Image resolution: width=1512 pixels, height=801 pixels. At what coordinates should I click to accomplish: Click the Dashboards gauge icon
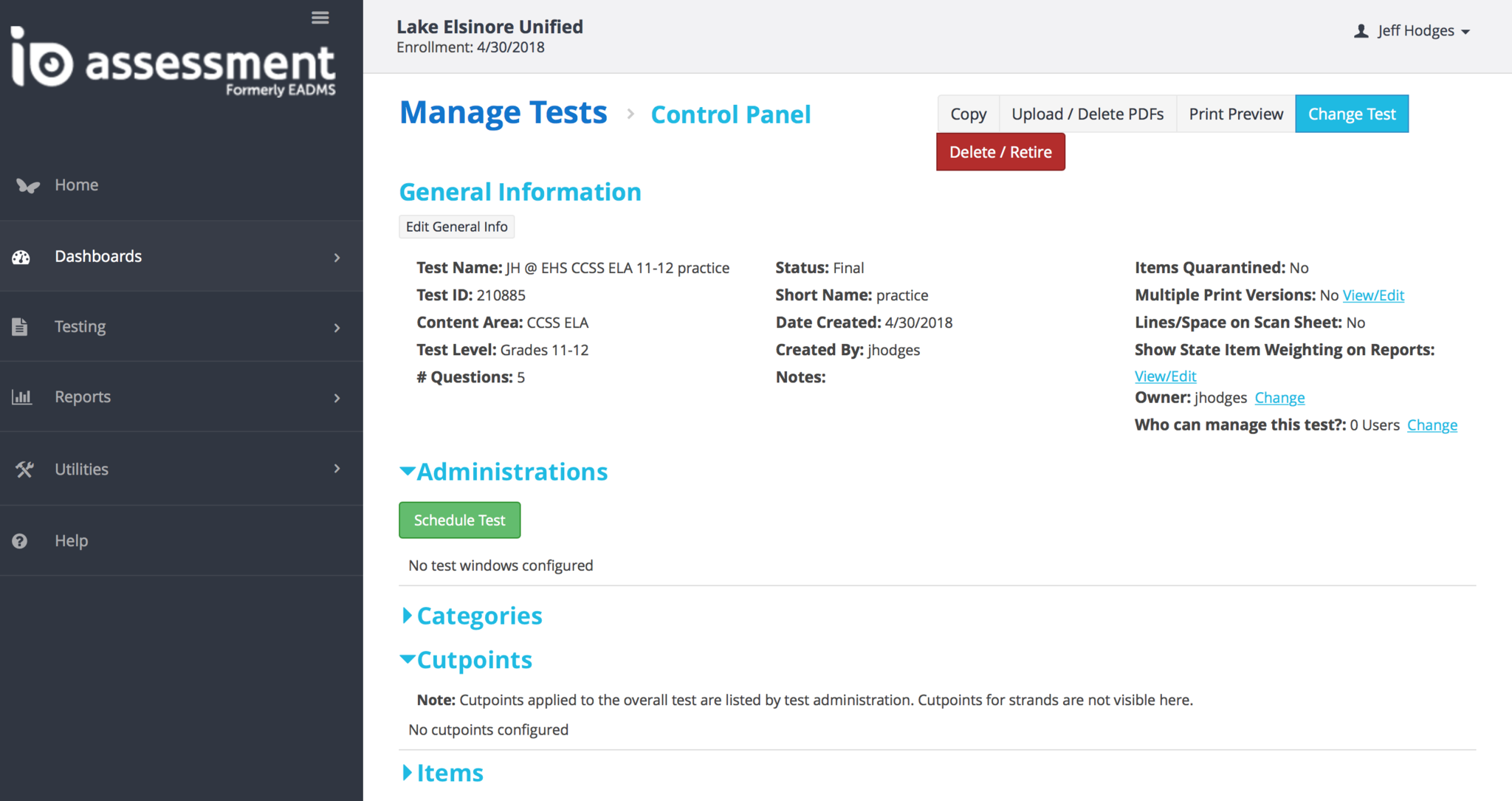[x=21, y=257]
